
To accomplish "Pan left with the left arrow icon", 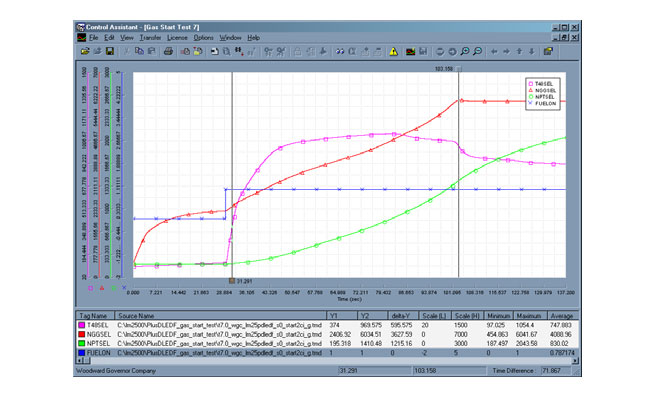I will (494, 51).
